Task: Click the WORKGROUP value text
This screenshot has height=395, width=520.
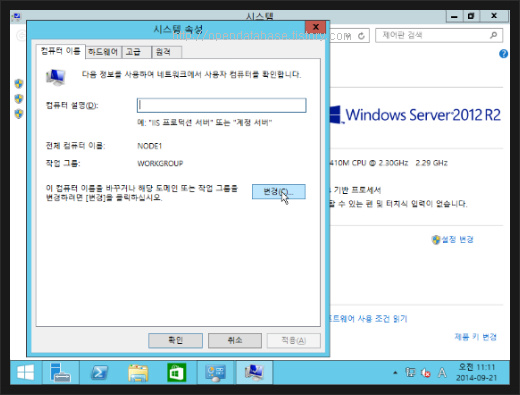Action: click(x=160, y=163)
